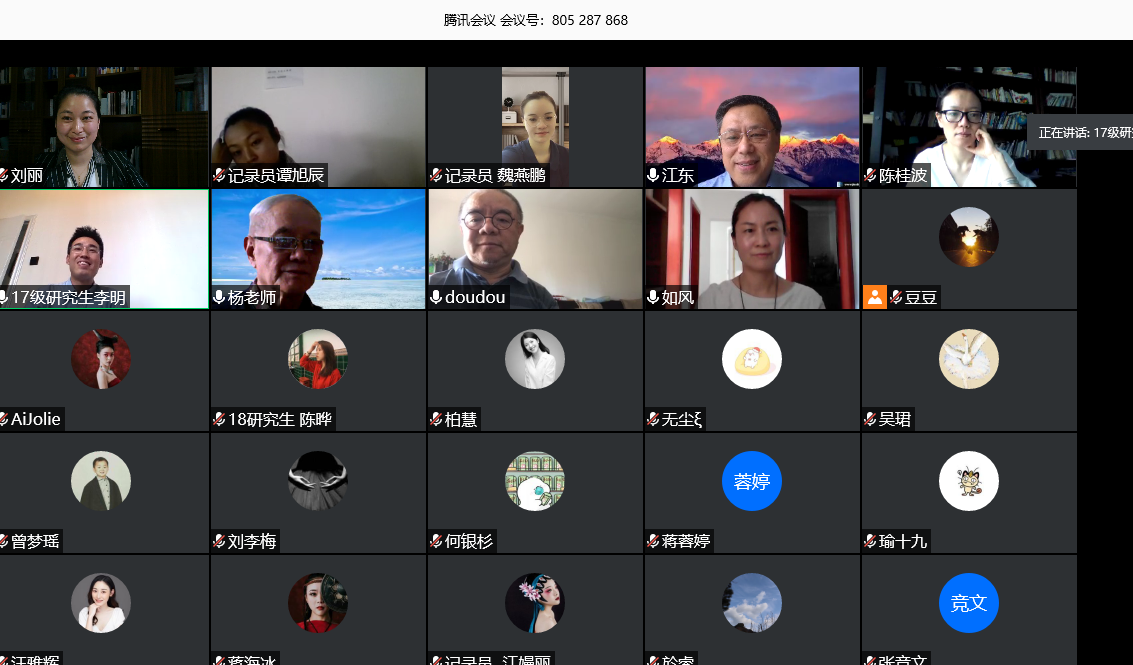This screenshot has width=1133, height=665.
Task: Click the cartoon cat avatar of 瑜十九
Action: [969, 481]
